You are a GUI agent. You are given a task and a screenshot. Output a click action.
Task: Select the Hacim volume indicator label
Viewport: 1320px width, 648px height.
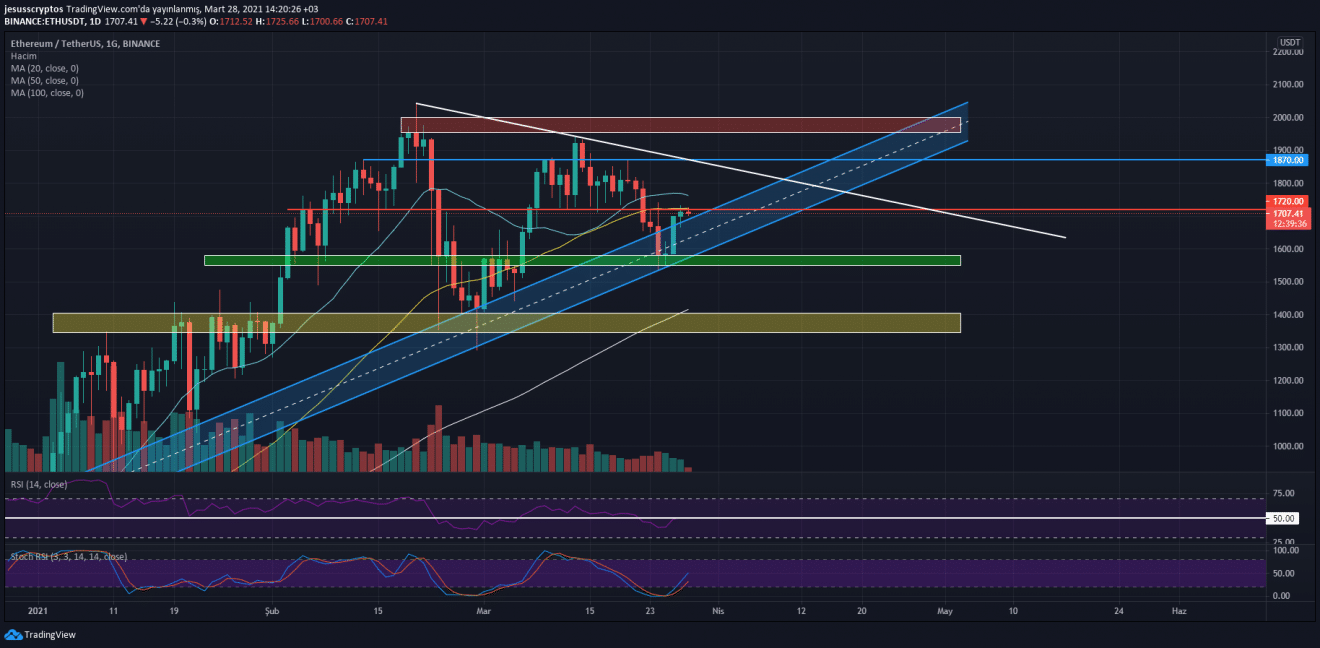coord(24,57)
